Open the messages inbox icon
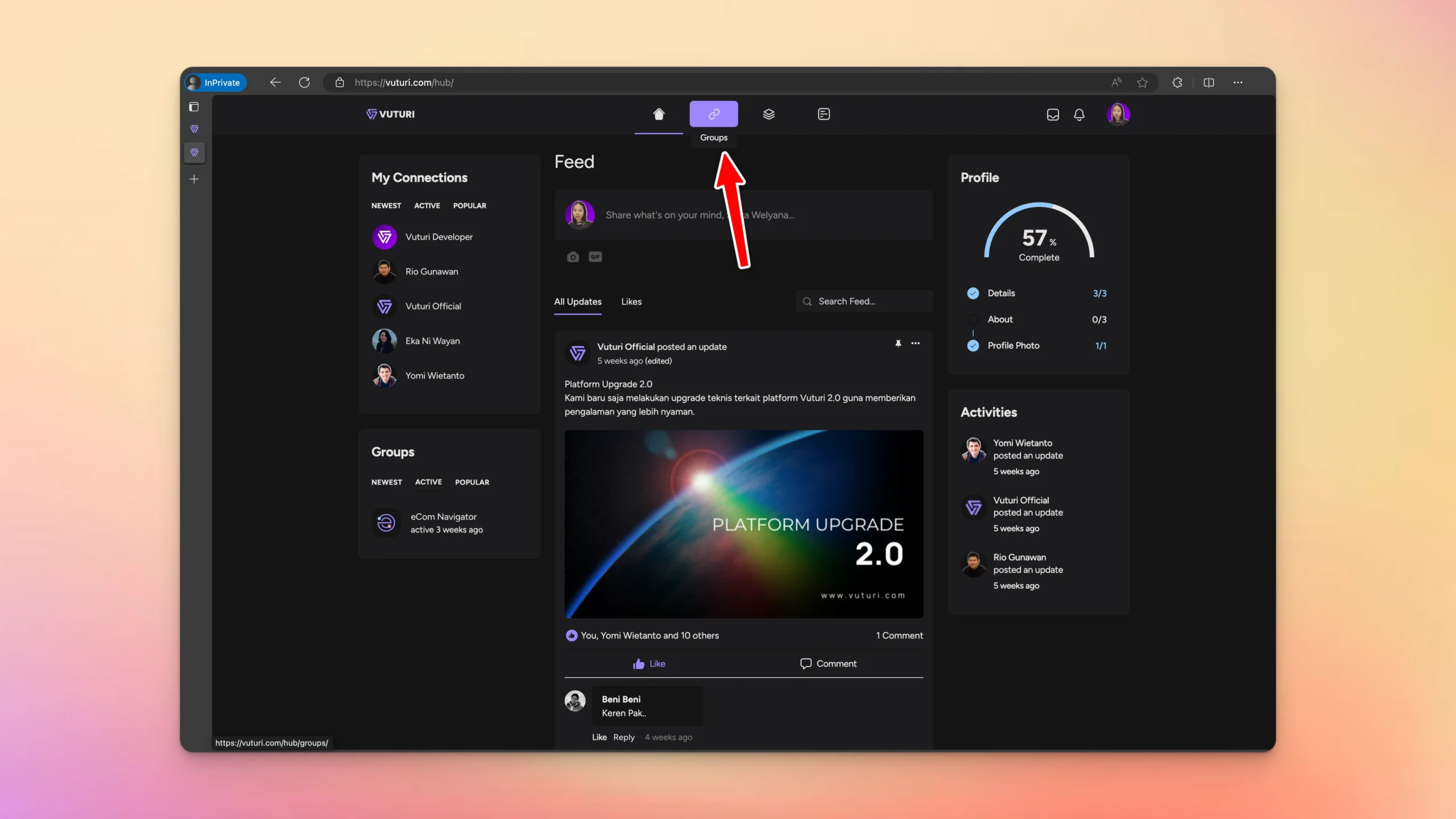This screenshot has width=1456, height=819. point(1053,115)
